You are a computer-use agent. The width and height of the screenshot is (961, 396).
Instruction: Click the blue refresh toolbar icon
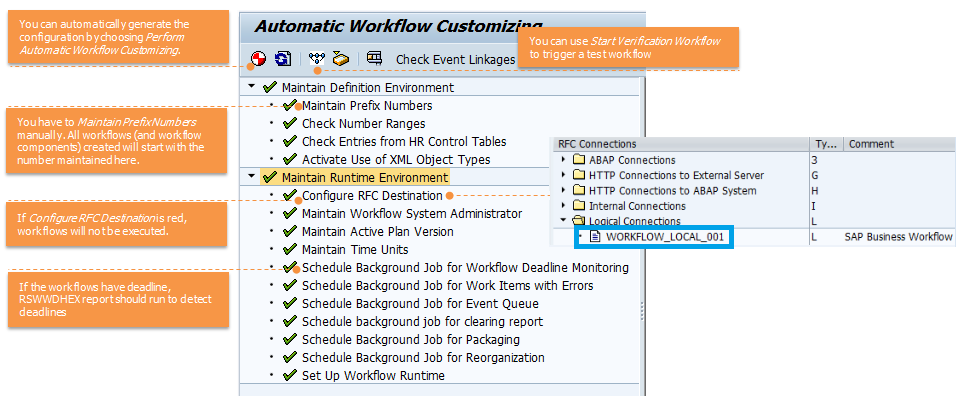click(x=283, y=59)
